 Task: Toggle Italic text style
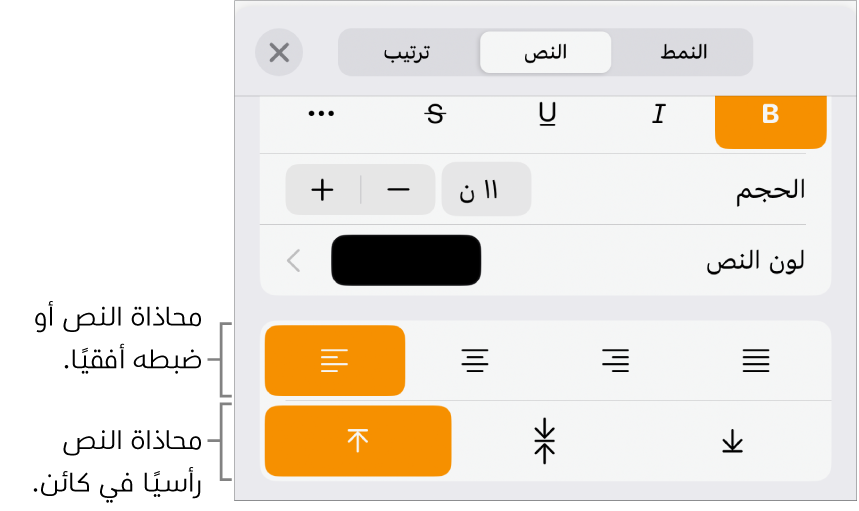(x=658, y=115)
